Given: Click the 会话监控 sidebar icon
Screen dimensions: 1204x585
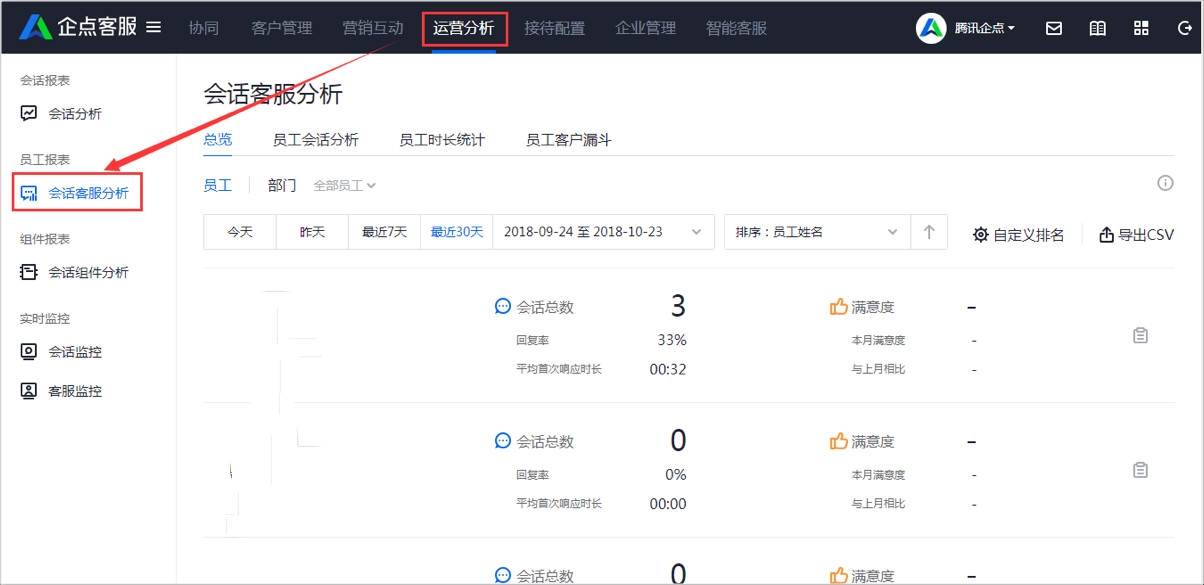Looking at the screenshot, I should (x=29, y=351).
